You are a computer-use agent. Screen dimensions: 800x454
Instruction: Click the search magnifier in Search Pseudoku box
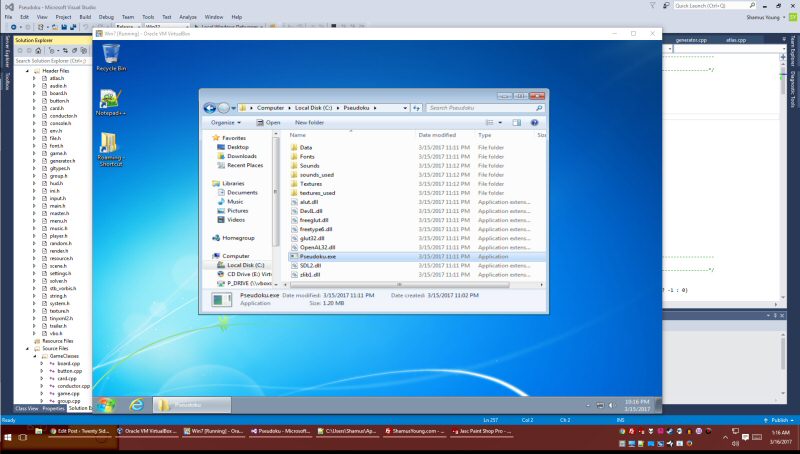pos(539,108)
